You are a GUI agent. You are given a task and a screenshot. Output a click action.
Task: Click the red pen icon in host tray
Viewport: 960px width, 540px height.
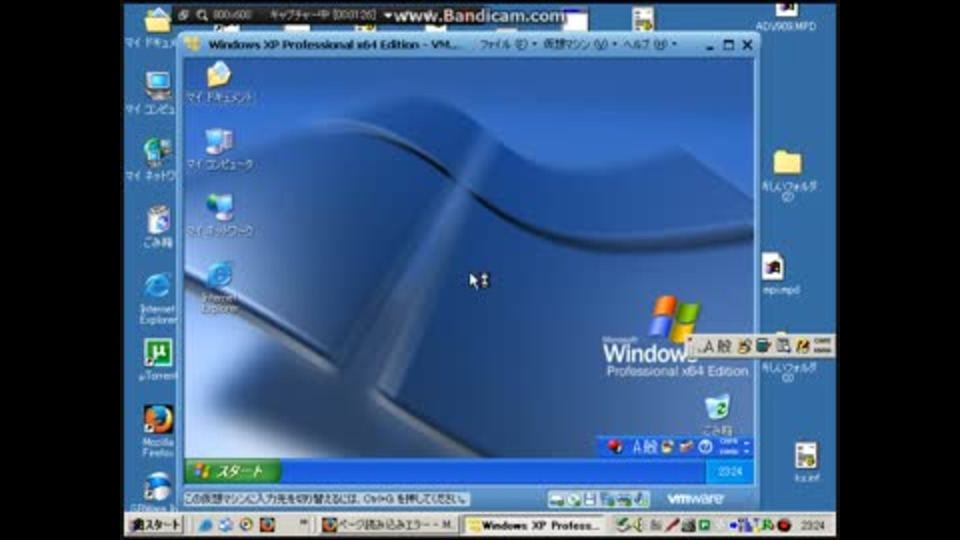point(672,525)
